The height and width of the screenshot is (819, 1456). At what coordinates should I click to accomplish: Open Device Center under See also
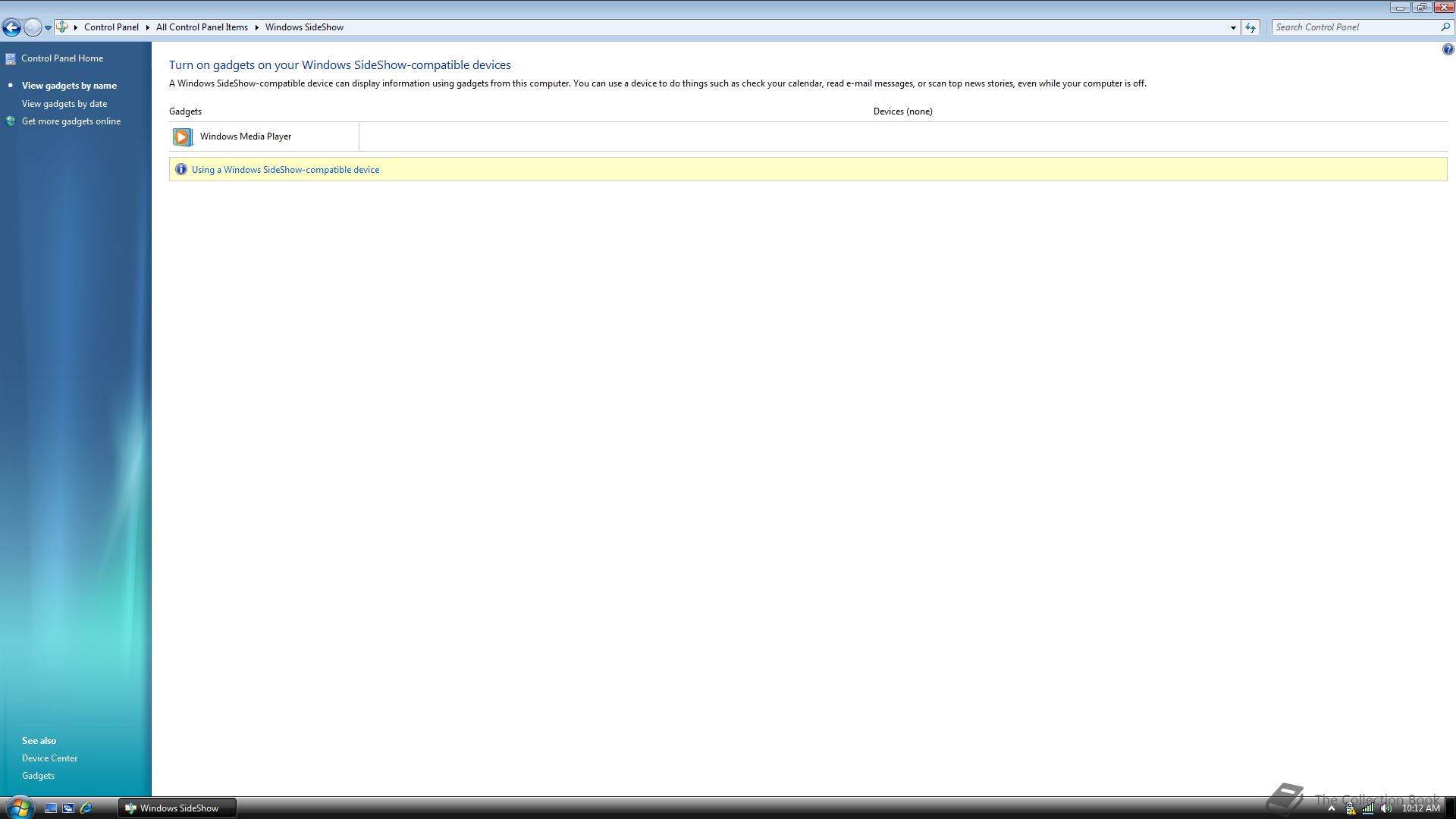(x=49, y=758)
